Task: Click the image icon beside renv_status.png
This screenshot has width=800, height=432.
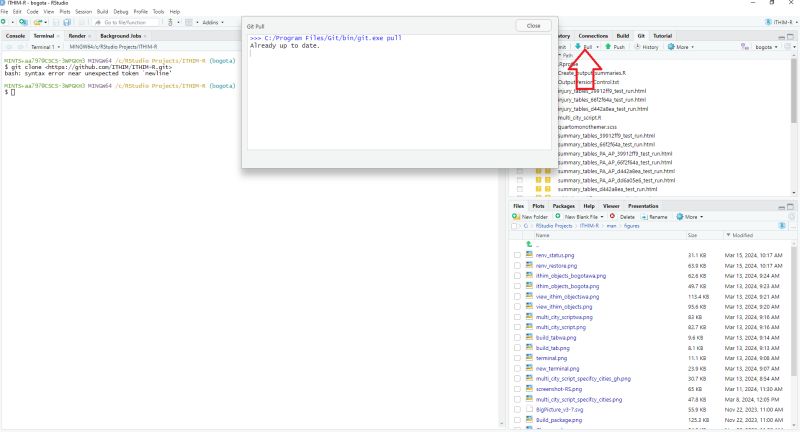Action: pos(529,255)
